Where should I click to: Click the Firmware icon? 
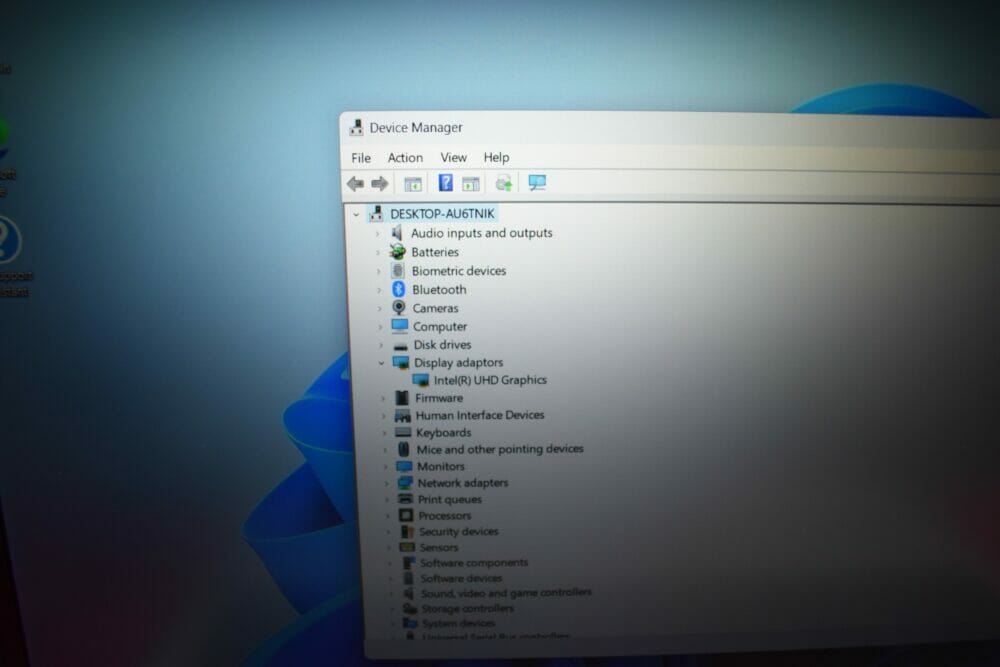tap(402, 398)
